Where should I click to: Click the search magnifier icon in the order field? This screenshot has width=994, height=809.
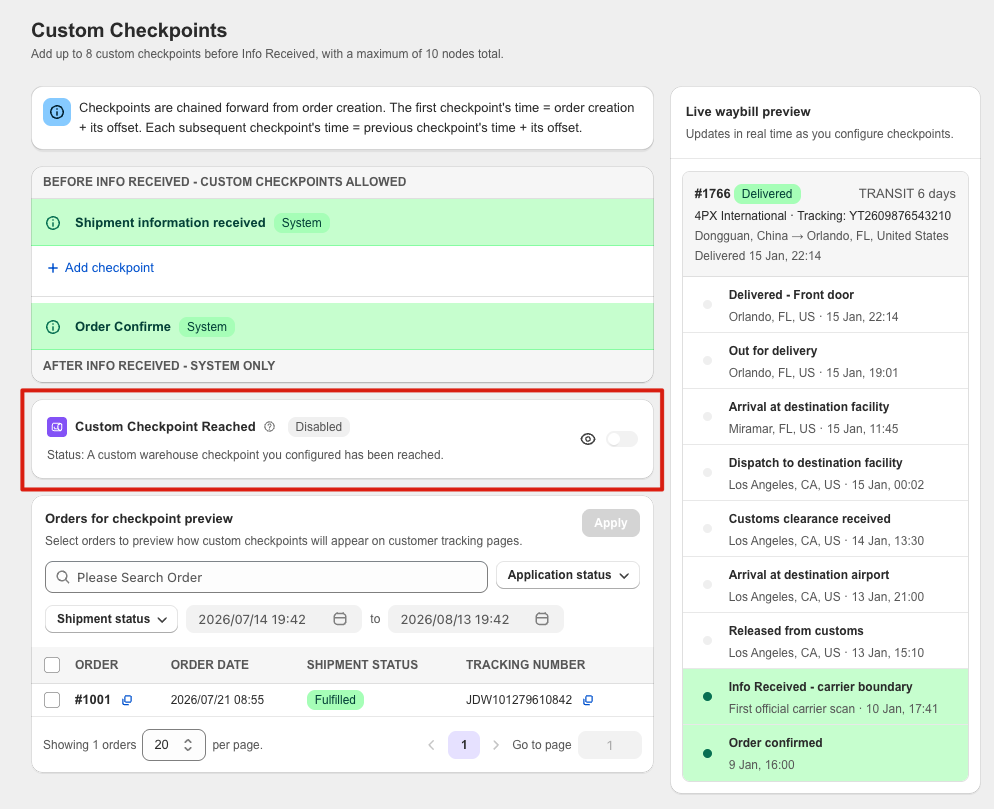pyautogui.click(x=63, y=577)
